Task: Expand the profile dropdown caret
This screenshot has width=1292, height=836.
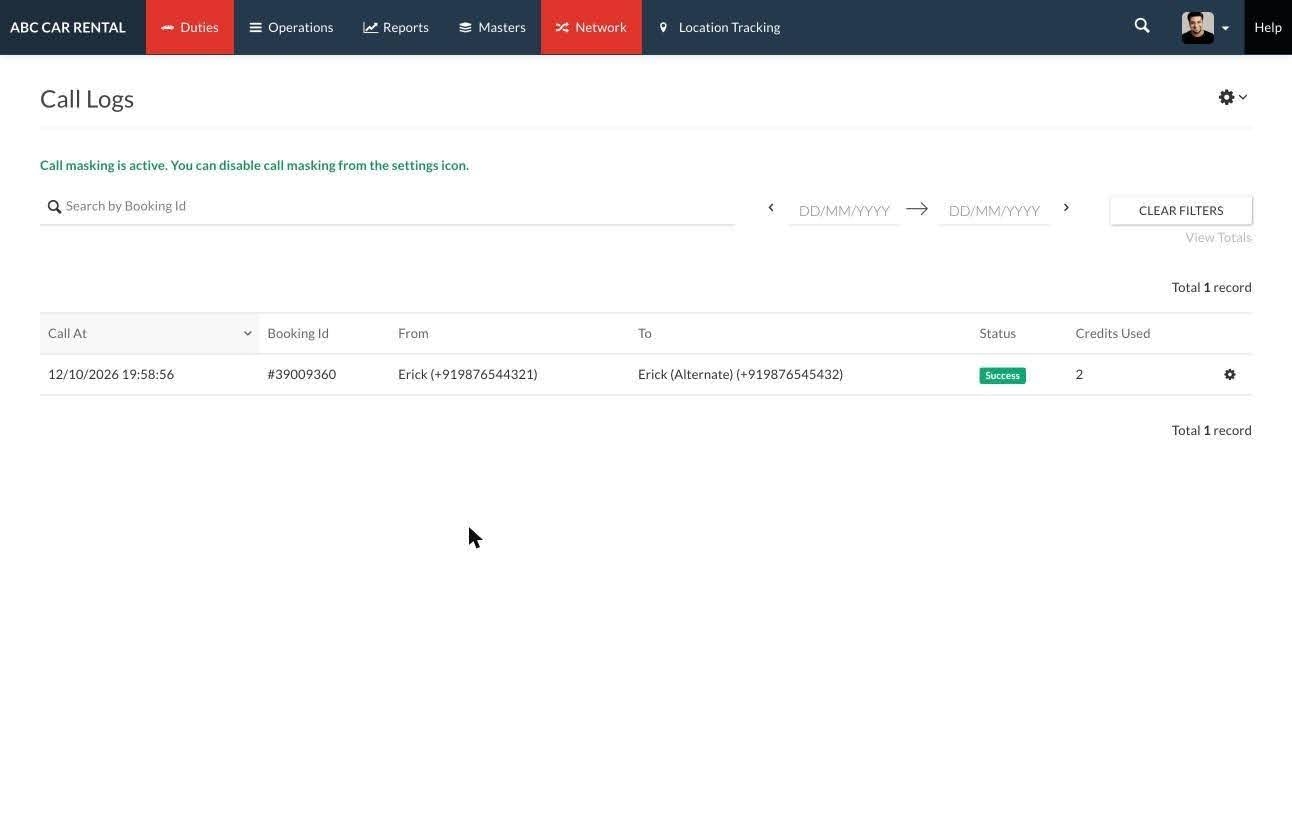Action: [x=1225, y=28]
